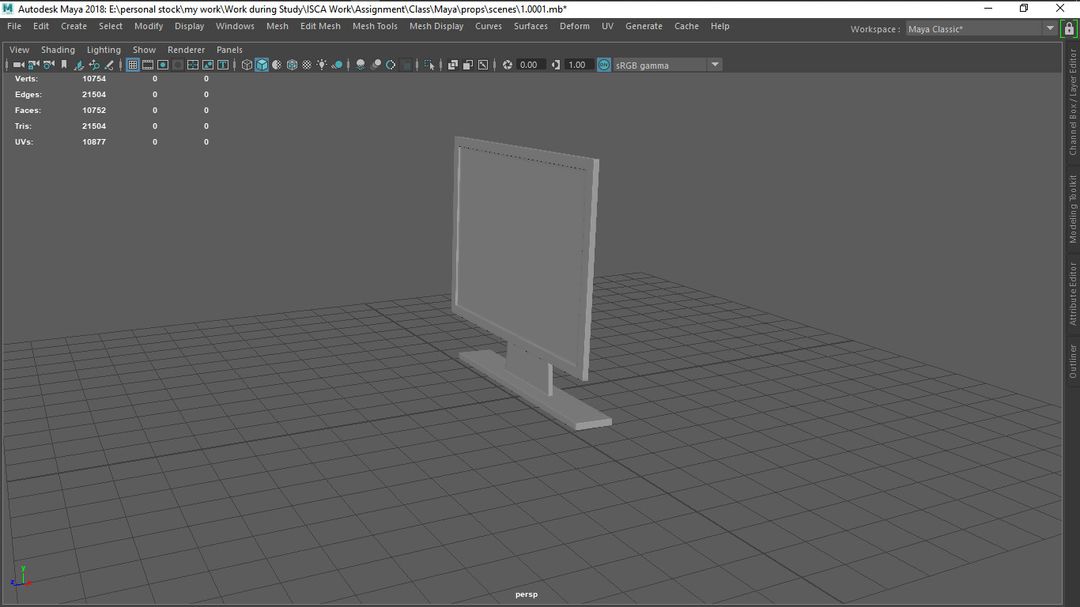Screen dimensions: 1080x607
Task: Expand the Attribute Editor side tab
Action: point(1072,294)
